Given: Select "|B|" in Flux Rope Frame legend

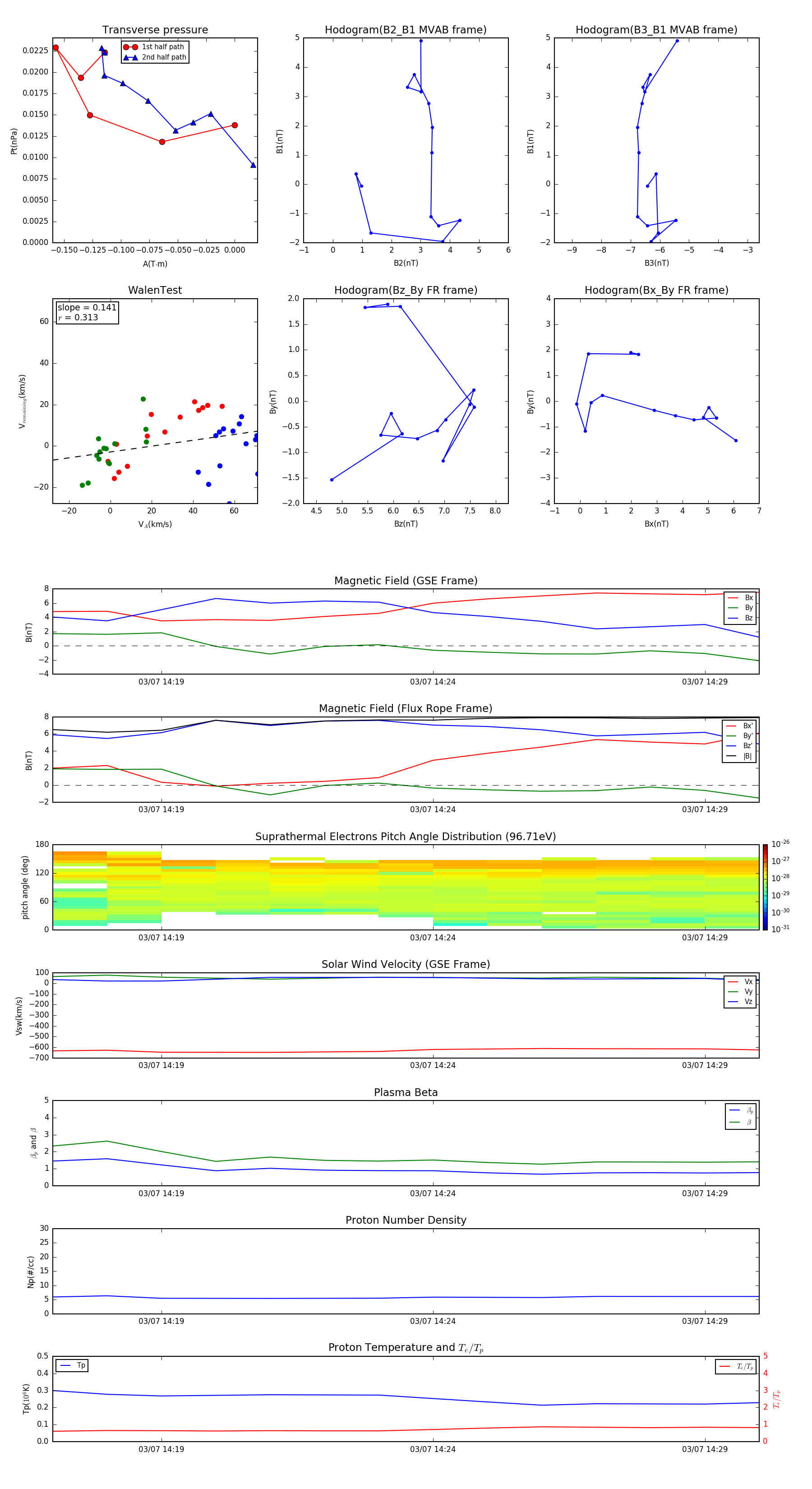Looking at the screenshot, I should 739,756.
